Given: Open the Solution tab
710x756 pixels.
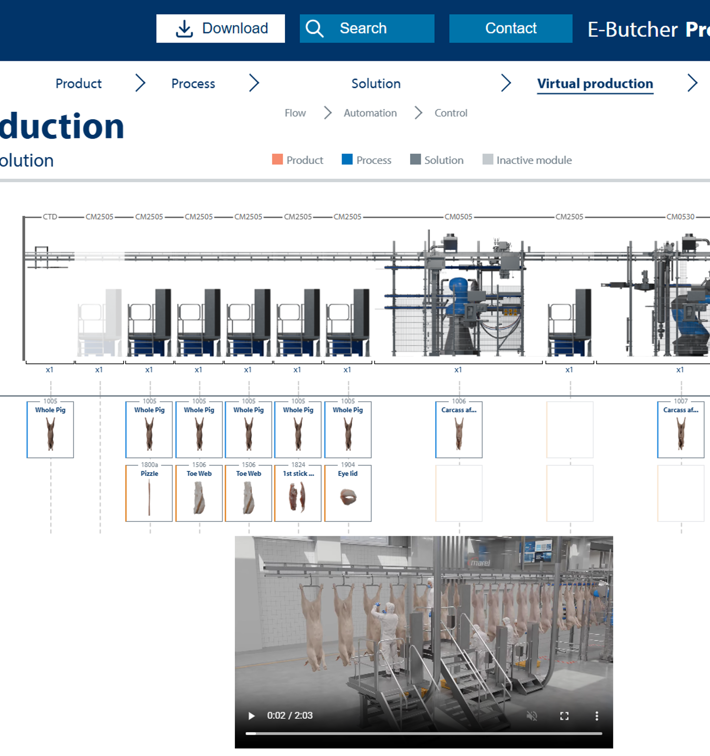Looking at the screenshot, I should tap(376, 84).
